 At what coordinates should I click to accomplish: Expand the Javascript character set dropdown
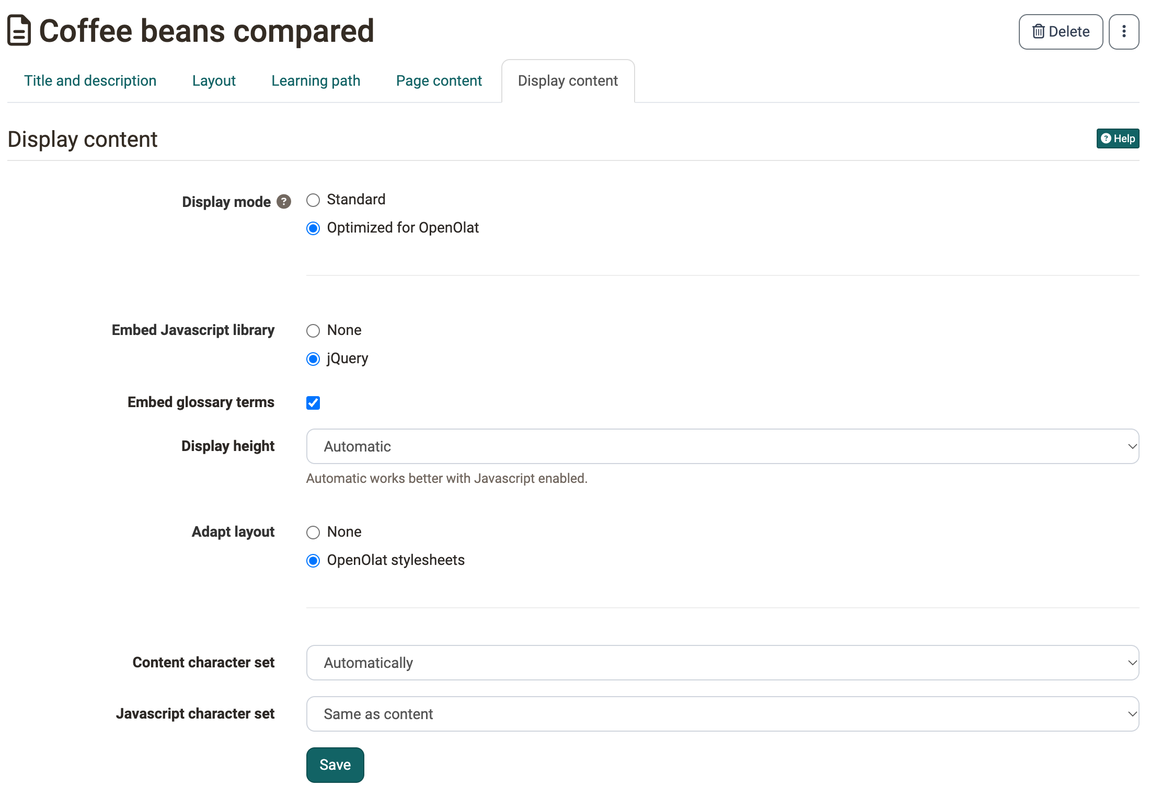click(722, 714)
